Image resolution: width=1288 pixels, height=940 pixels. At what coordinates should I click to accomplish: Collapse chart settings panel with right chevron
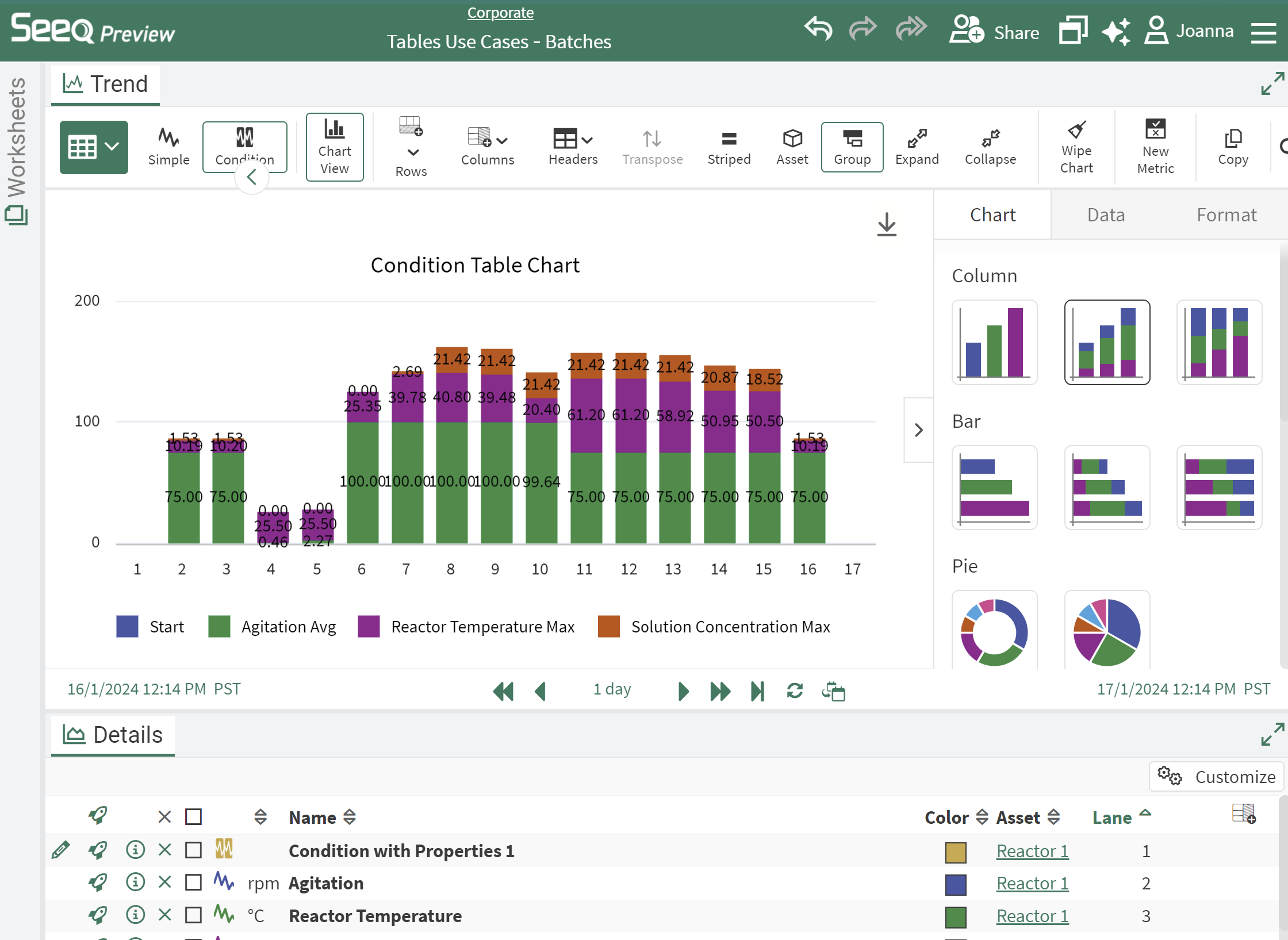(919, 430)
